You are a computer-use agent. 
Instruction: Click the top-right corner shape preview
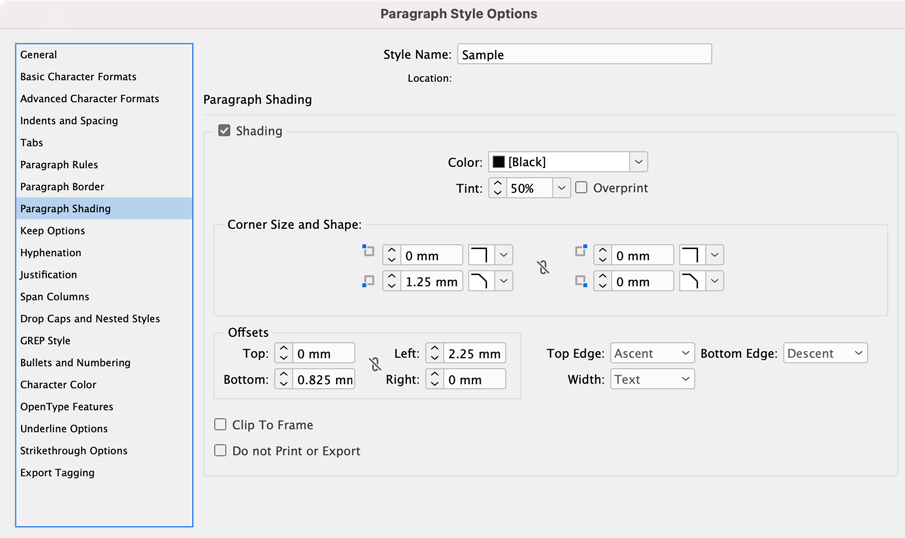tap(692, 255)
